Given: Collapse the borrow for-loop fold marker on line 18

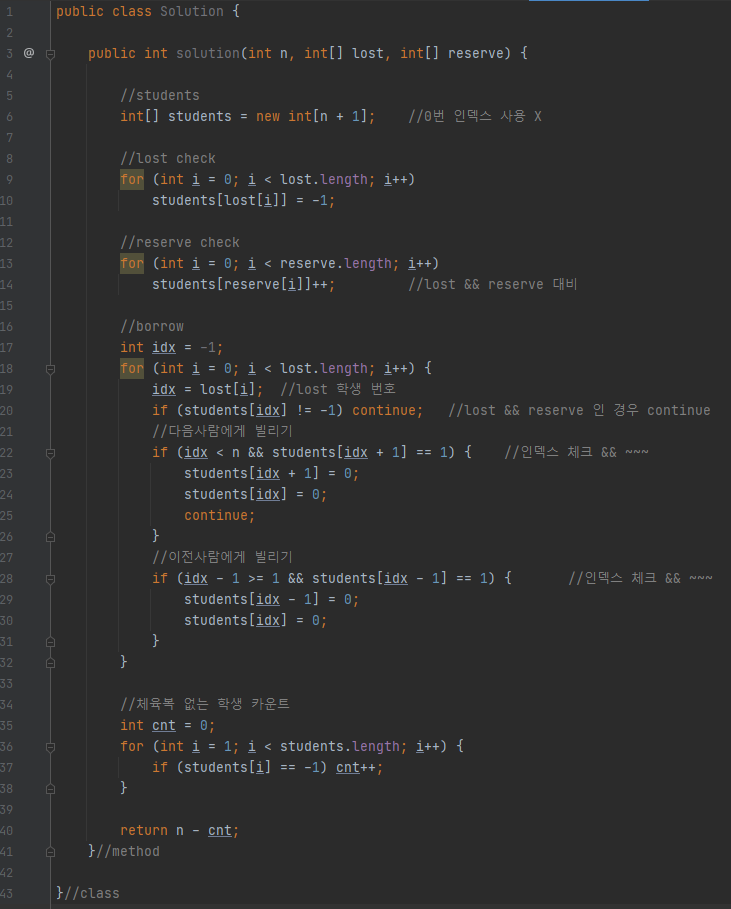Looking at the screenshot, I should click(50, 369).
